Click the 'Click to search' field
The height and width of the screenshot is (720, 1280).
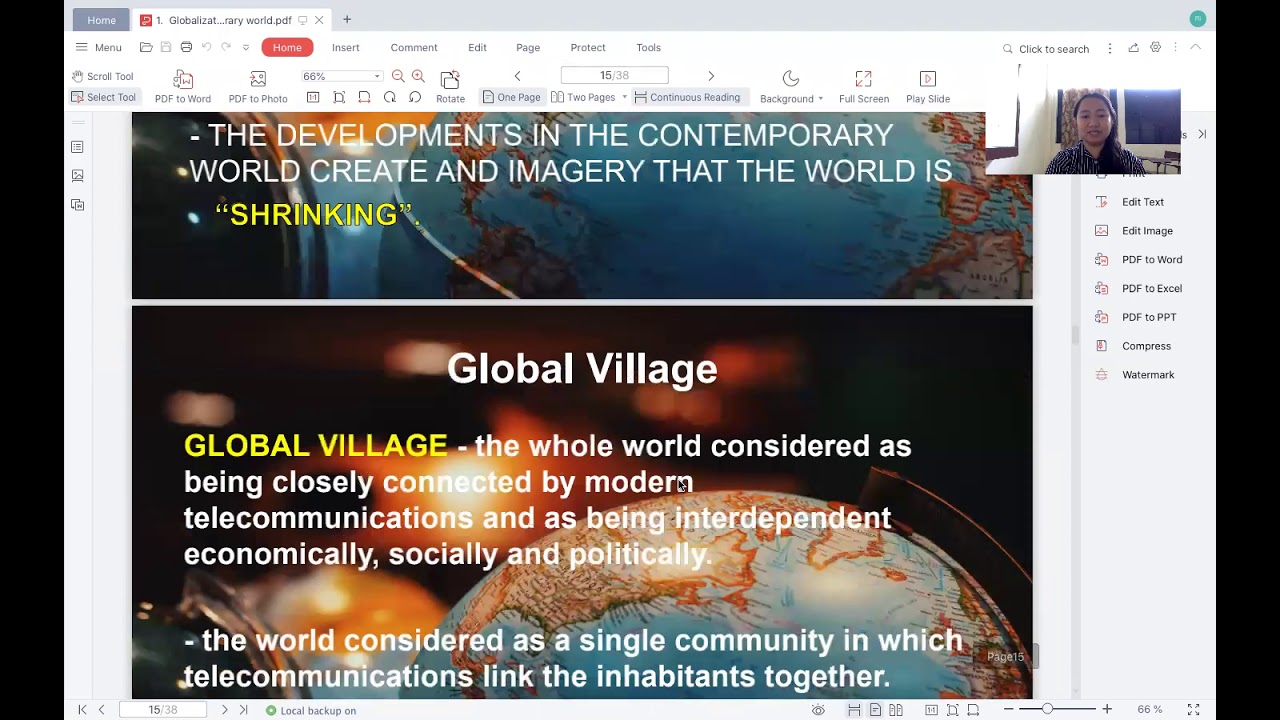click(x=1046, y=49)
